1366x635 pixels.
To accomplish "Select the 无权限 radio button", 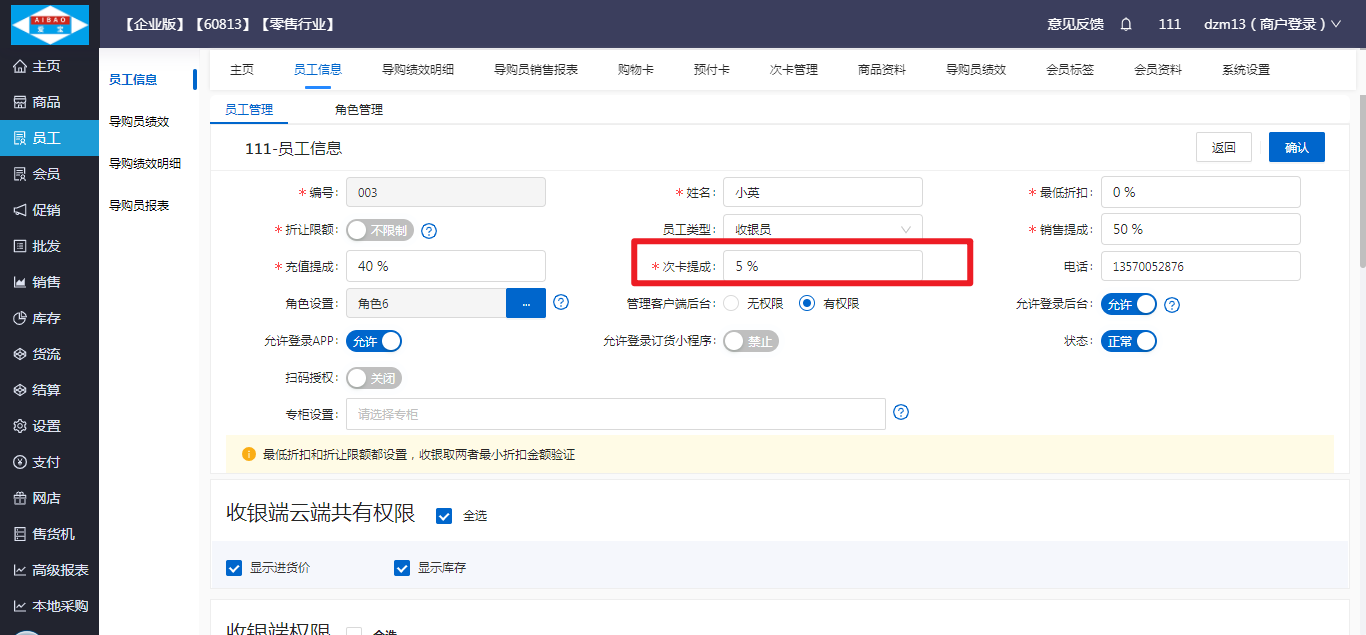I will [x=732, y=303].
